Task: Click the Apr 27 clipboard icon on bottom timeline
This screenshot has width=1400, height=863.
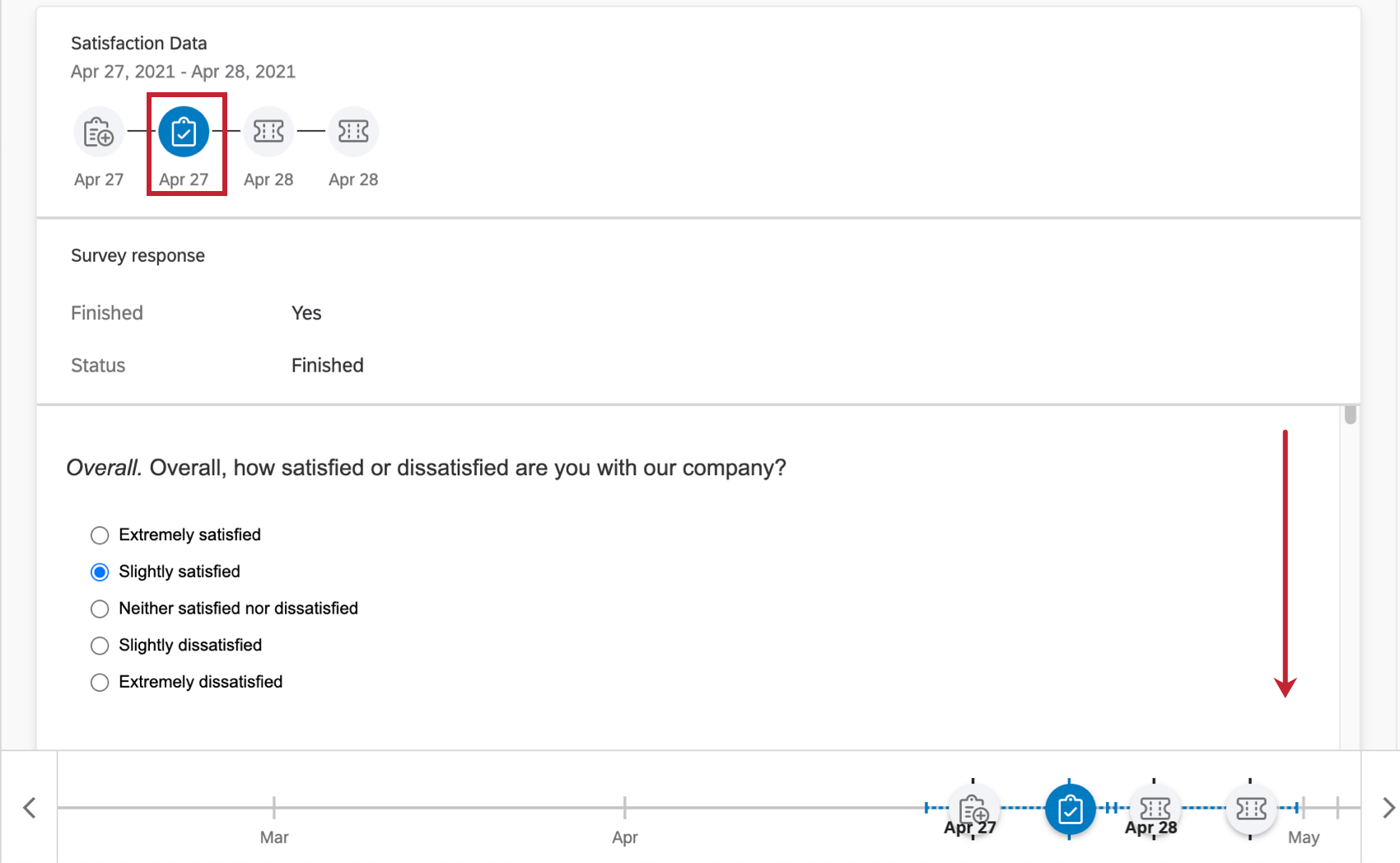Action: click(x=972, y=809)
